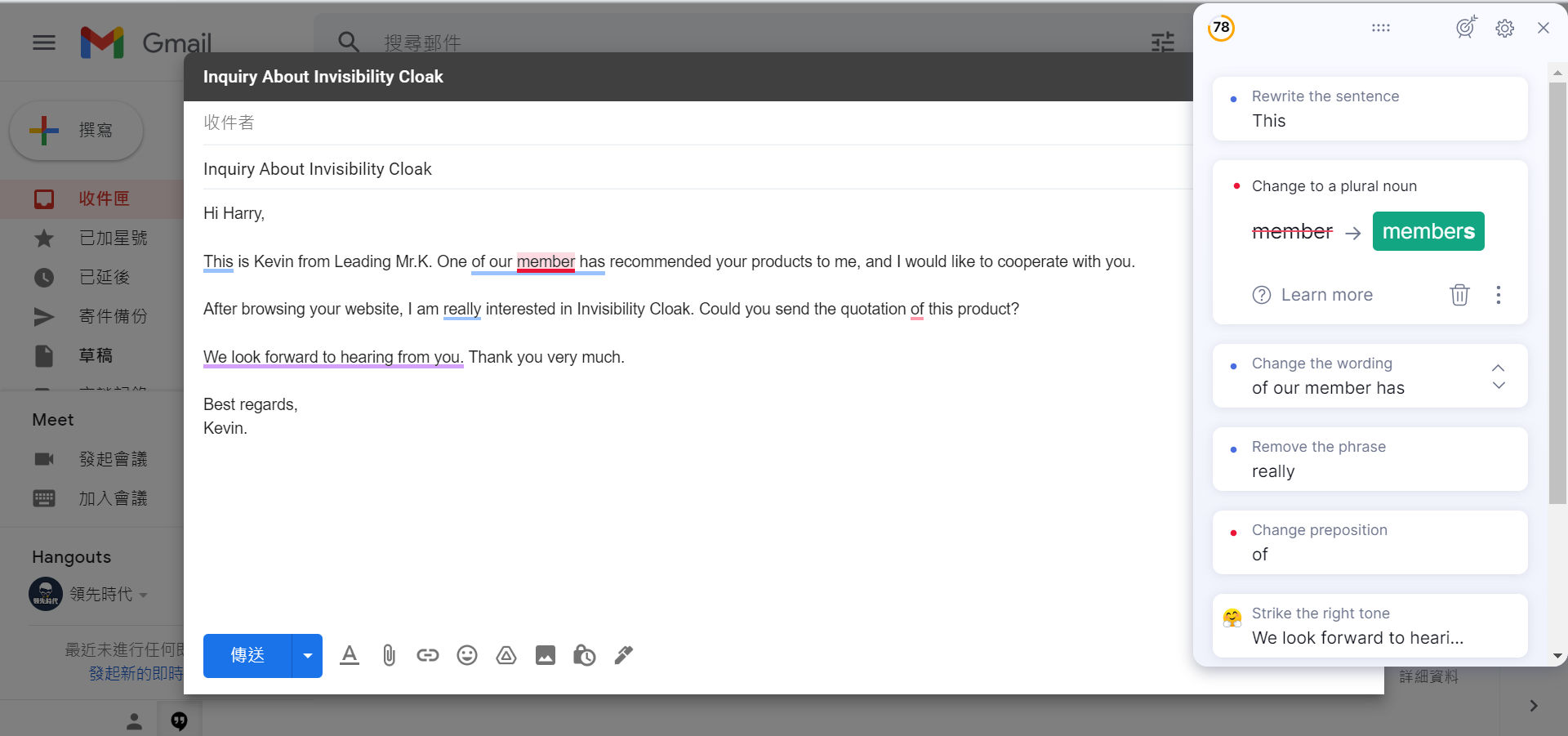The height and width of the screenshot is (736, 1568).
Task: Open Grammarly goals target icon
Action: pos(1467,28)
